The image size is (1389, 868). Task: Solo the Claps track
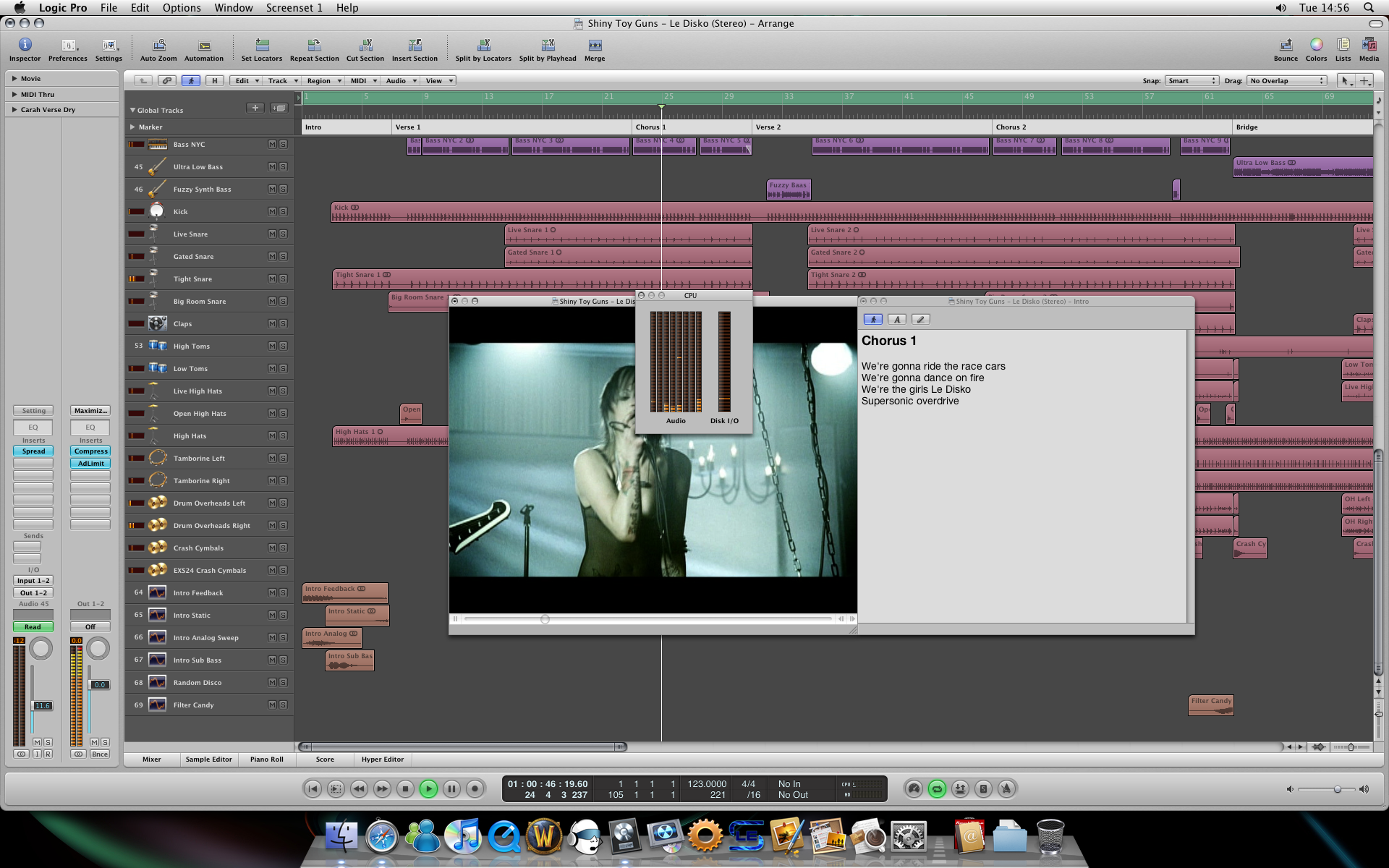click(283, 324)
